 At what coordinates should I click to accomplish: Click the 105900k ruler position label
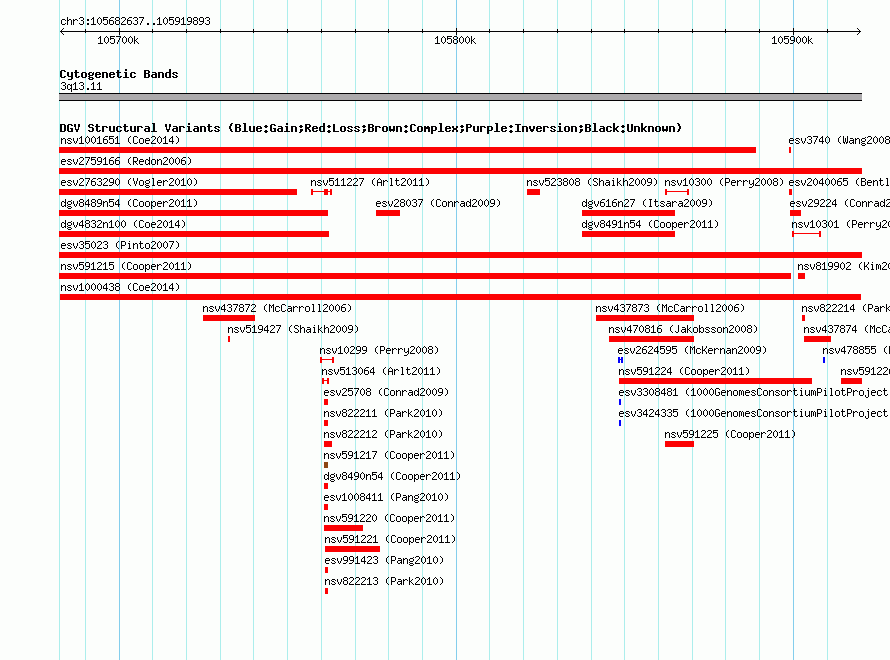pos(792,40)
